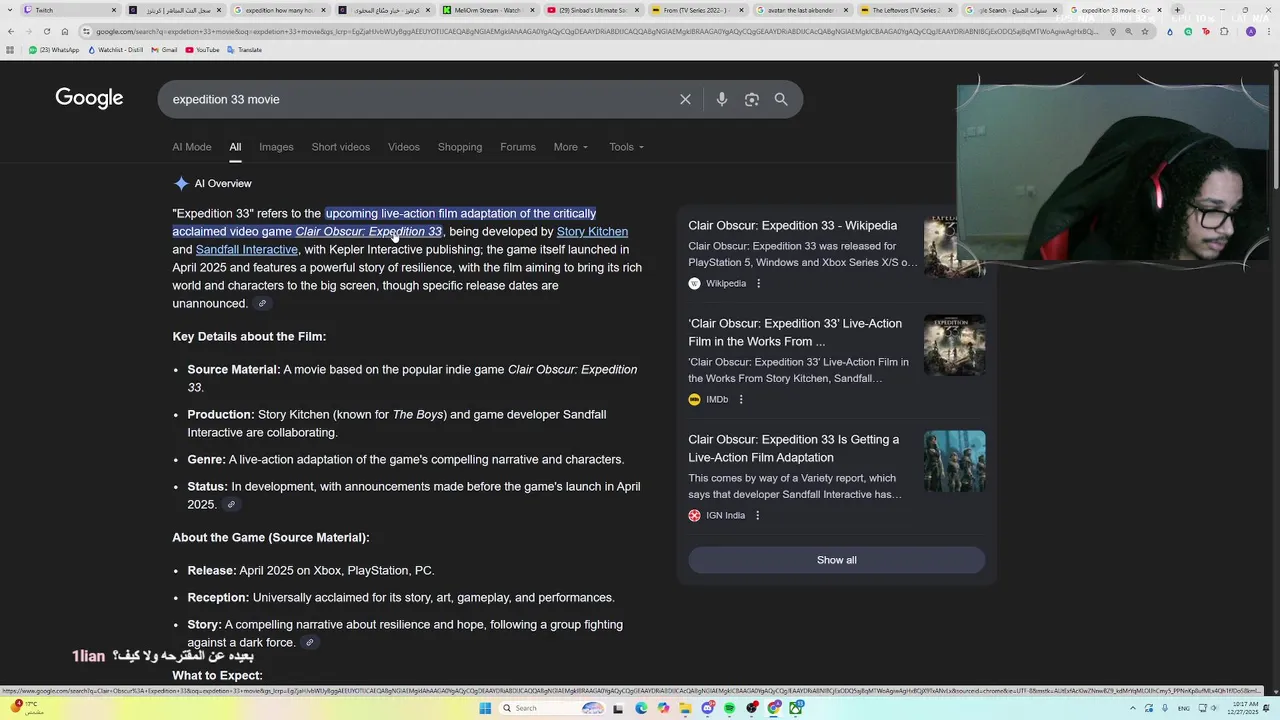Open the Gmail bookmark
This screenshot has height=720, width=1280.
[164, 50]
